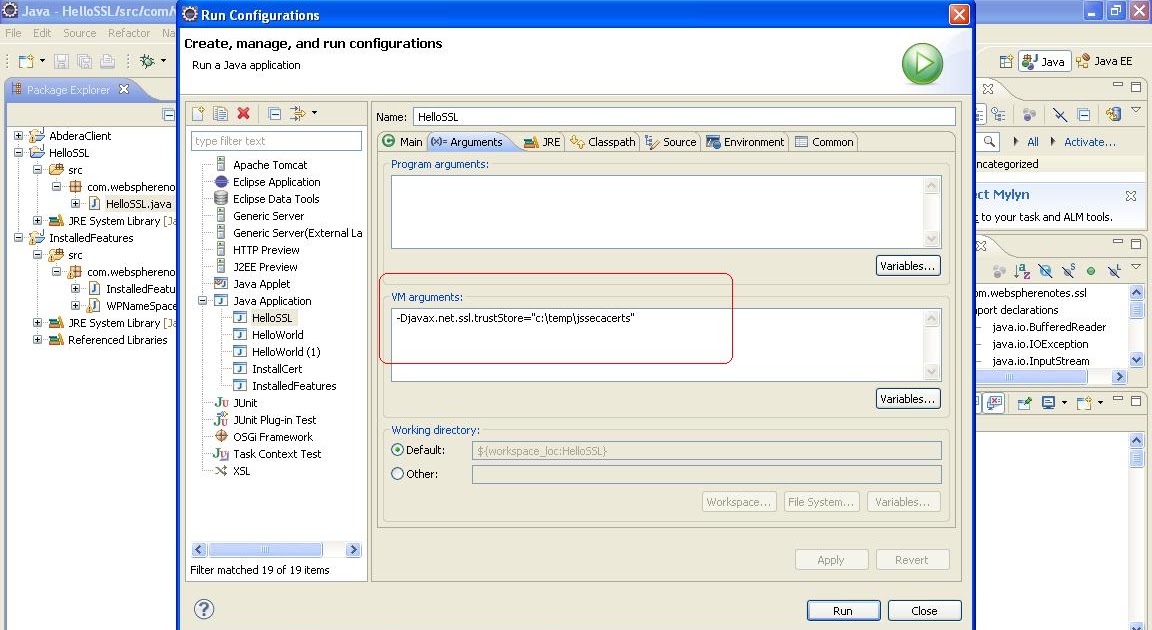Click Variables button under VM arguments
Image resolution: width=1152 pixels, height=630 pixels.
(x=908, y=399)
